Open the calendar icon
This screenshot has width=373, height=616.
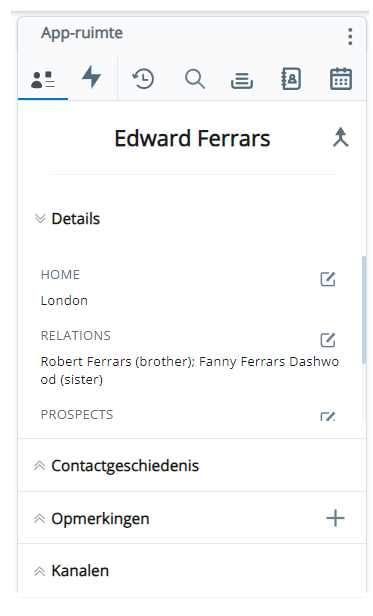click(x=340, y=79)
